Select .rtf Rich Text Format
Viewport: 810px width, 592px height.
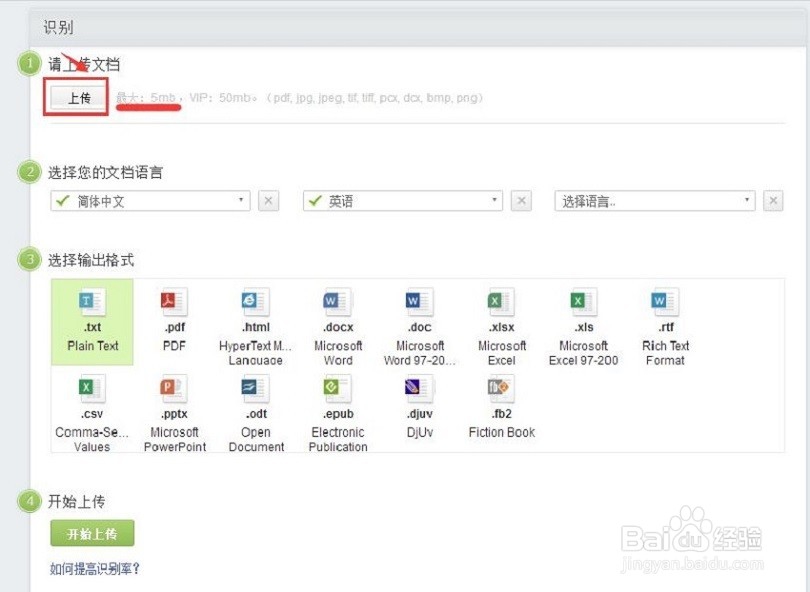coord(665,325)
